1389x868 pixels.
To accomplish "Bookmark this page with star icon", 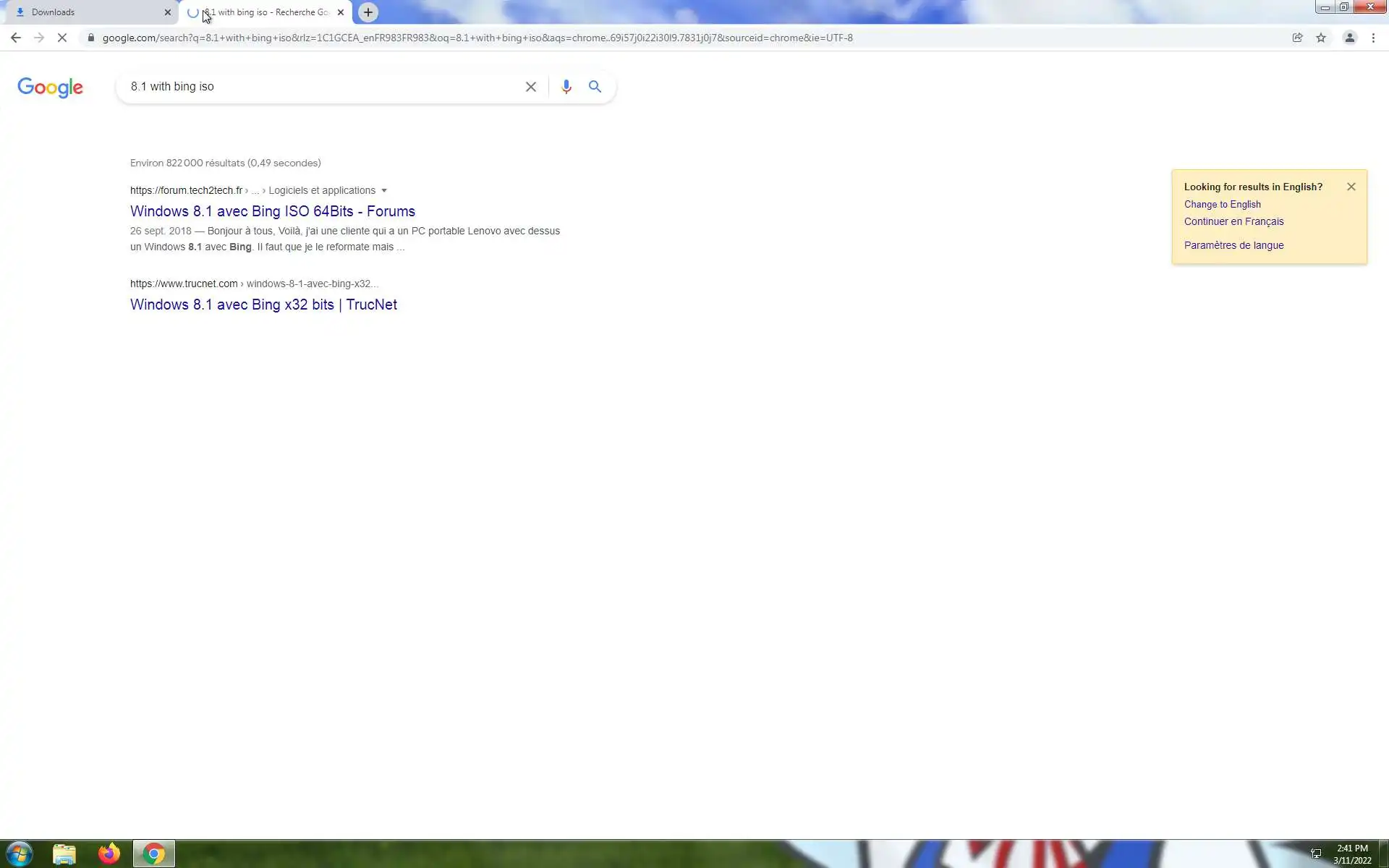I will 1321,38.
